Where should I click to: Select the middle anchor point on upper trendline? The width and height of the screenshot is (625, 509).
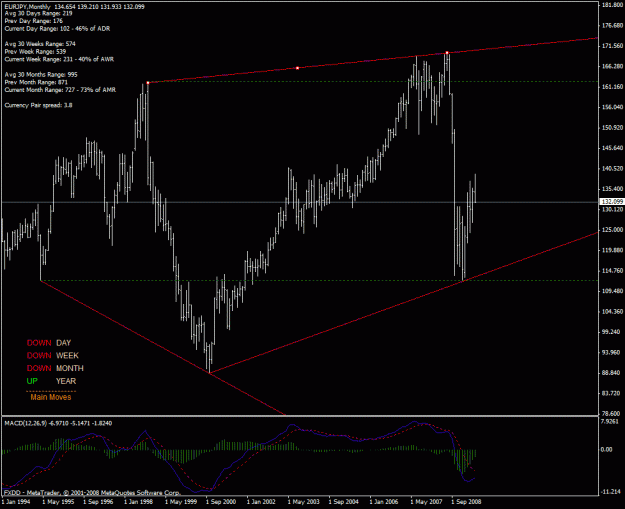(x=297, y=68)
